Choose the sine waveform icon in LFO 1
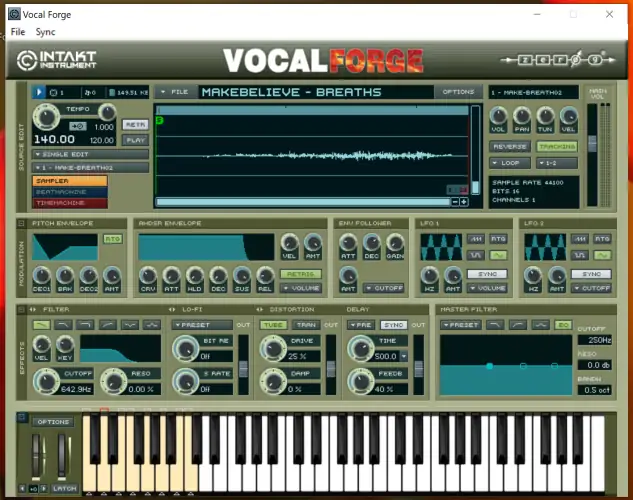The image size is (633, 500). [x=498, y=255]
